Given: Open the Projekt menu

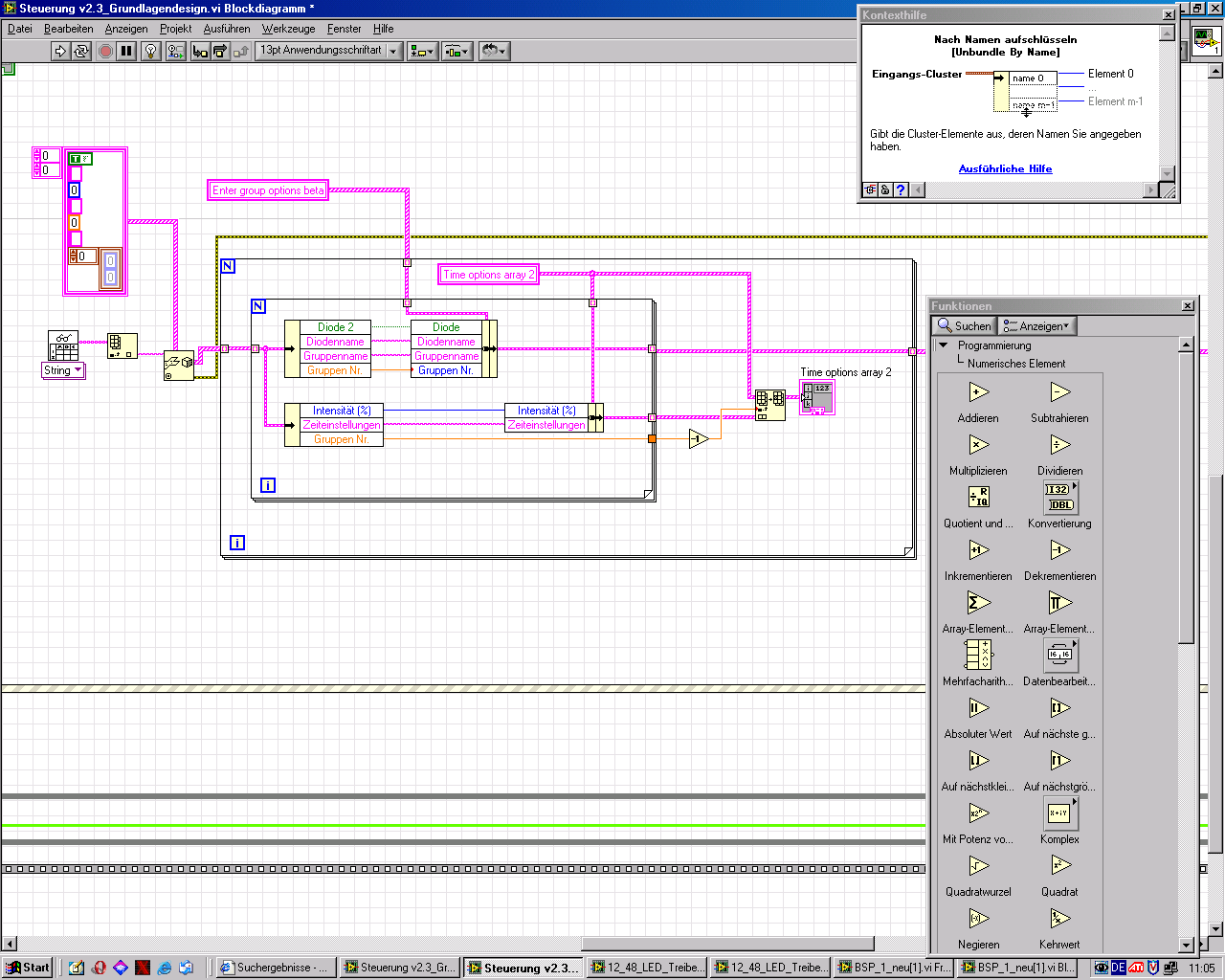Looking at the screenshot, I should point(175,29).
